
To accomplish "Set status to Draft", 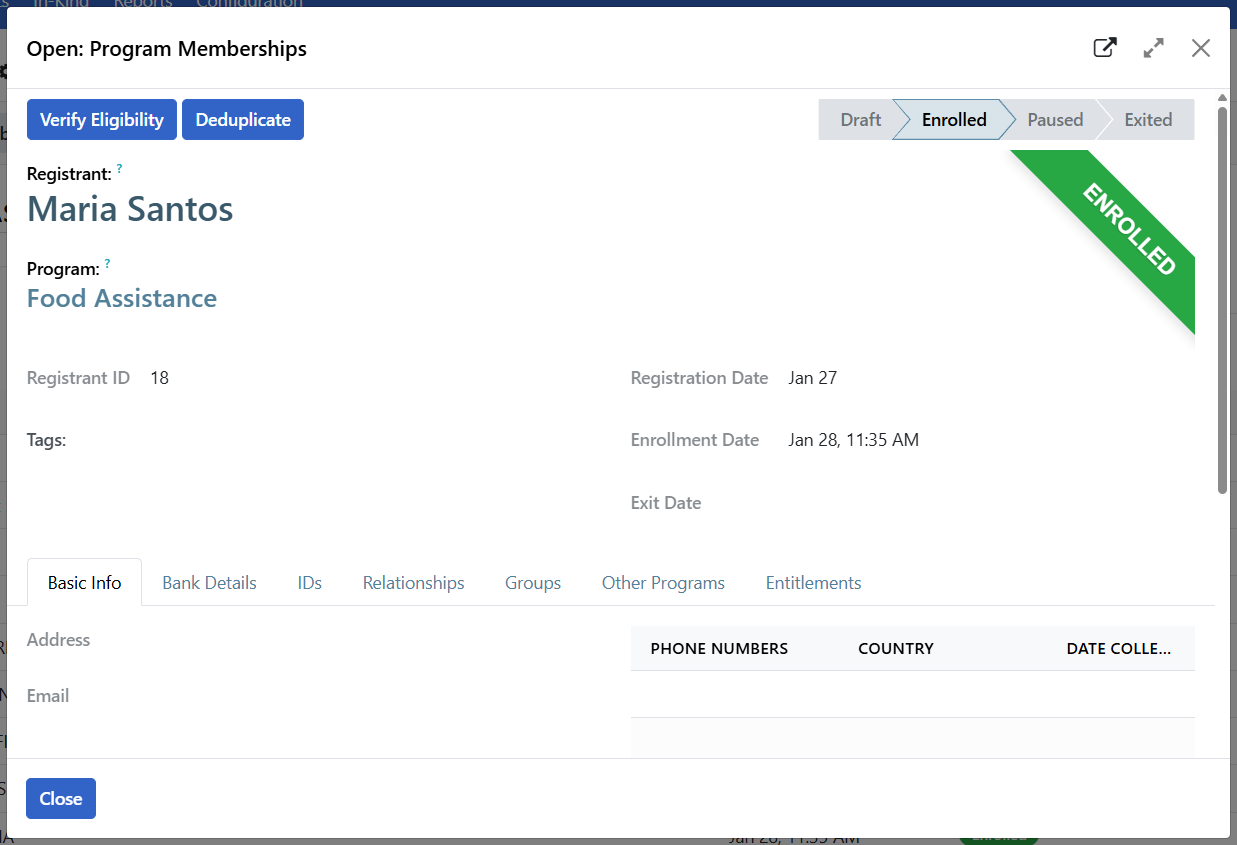I will tap(859, 120).
